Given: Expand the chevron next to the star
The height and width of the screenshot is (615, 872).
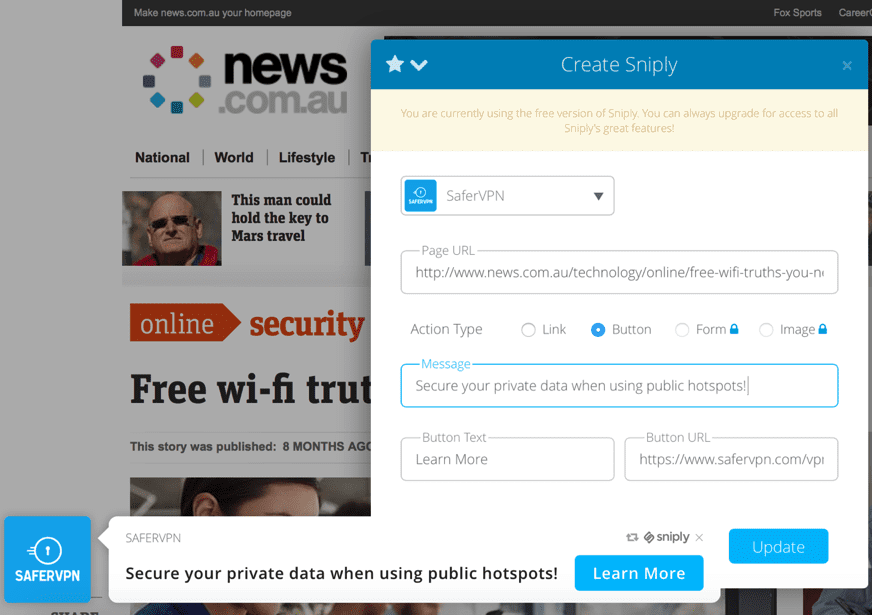Looking at the screenshot, I should coord(419,65).
